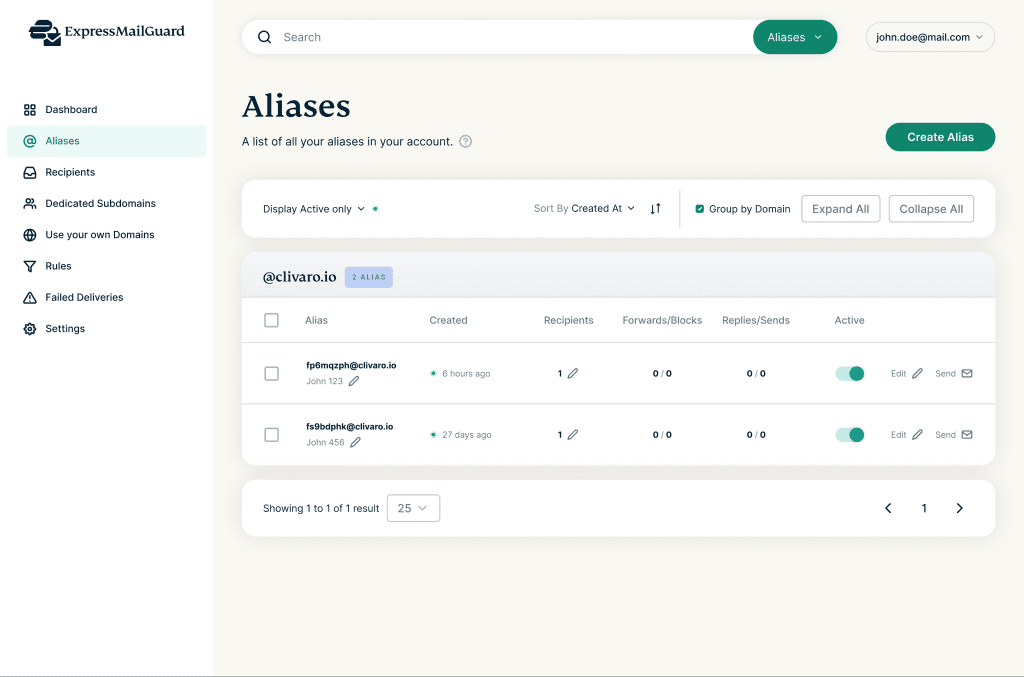Open the ExpressMailGuard Settings page
This screenshot has height=677, width=1024.
pyautogui.click(x=64, y=328)
